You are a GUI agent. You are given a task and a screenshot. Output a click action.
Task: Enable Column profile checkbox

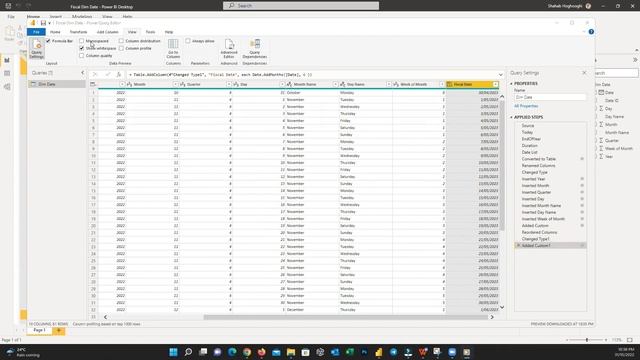pos(121,48)
